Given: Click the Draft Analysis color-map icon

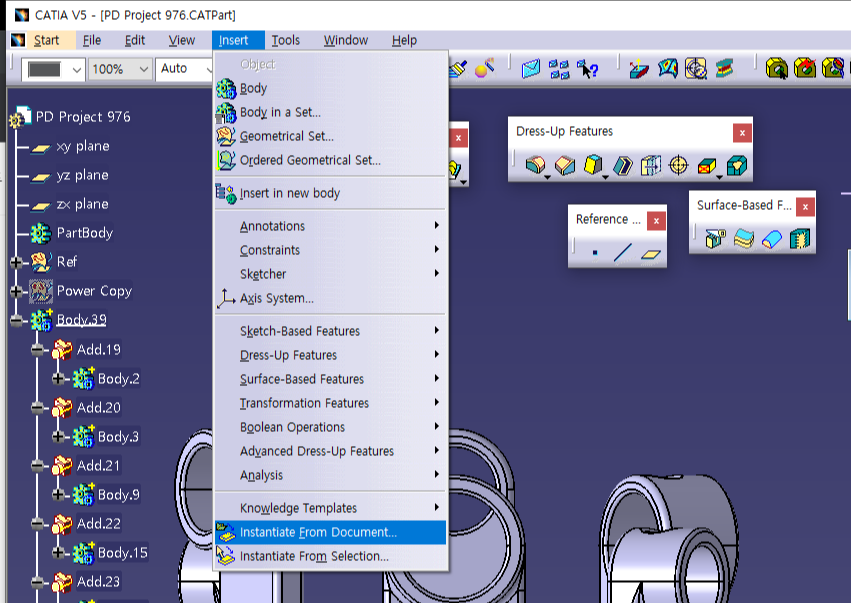Looking at the screenshot, I should (x=668, y=69).
